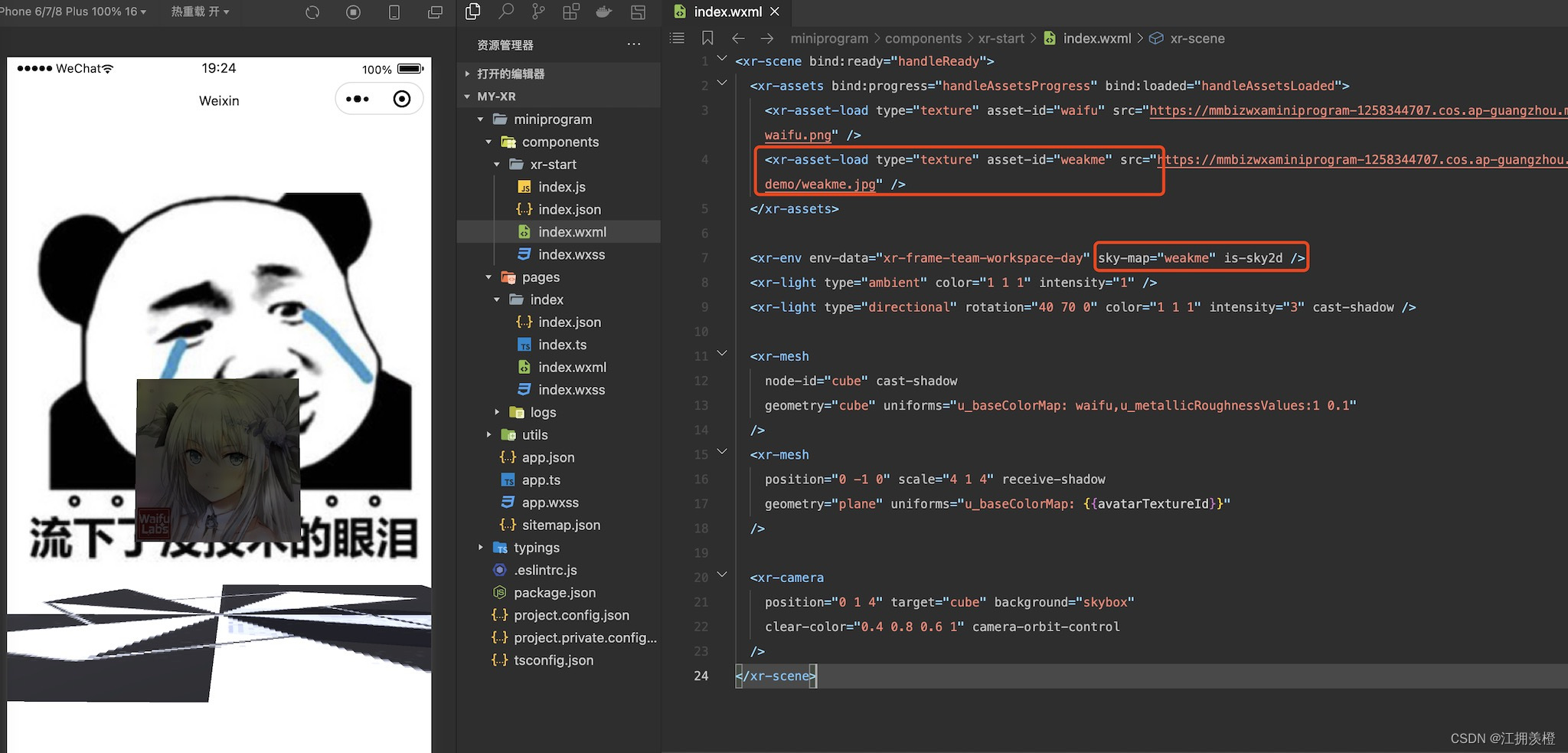Open the Source Control branch icon
Viewport: 1568px width, 753px height.
click(x=539, y=11)
